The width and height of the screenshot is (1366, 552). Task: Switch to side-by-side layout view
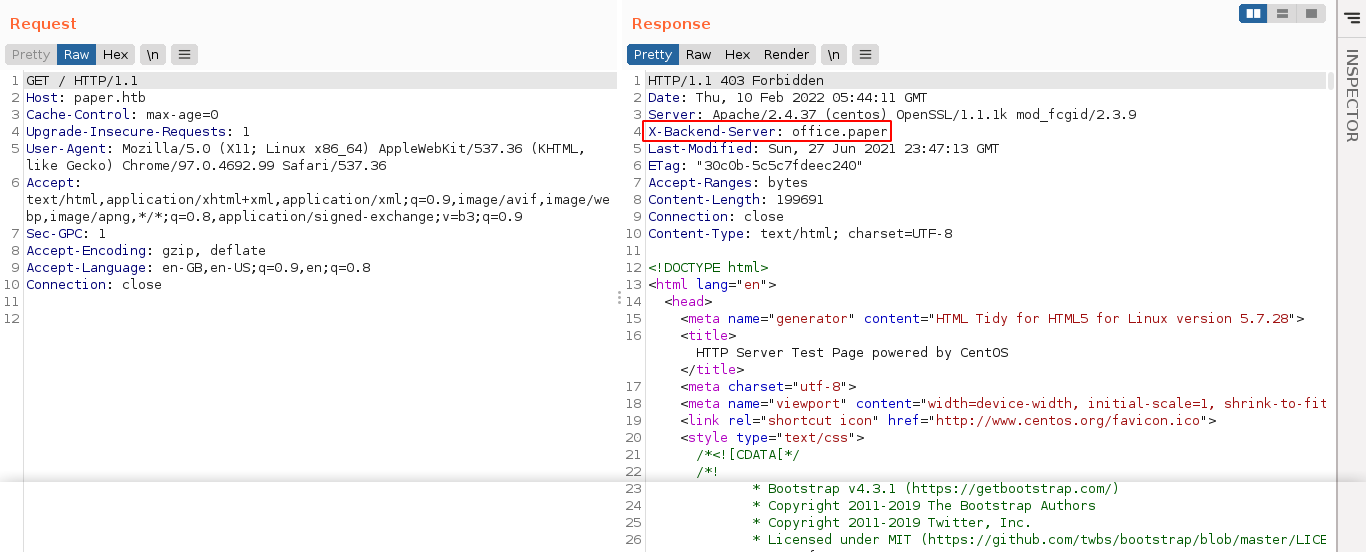[x=1253, y=13]
